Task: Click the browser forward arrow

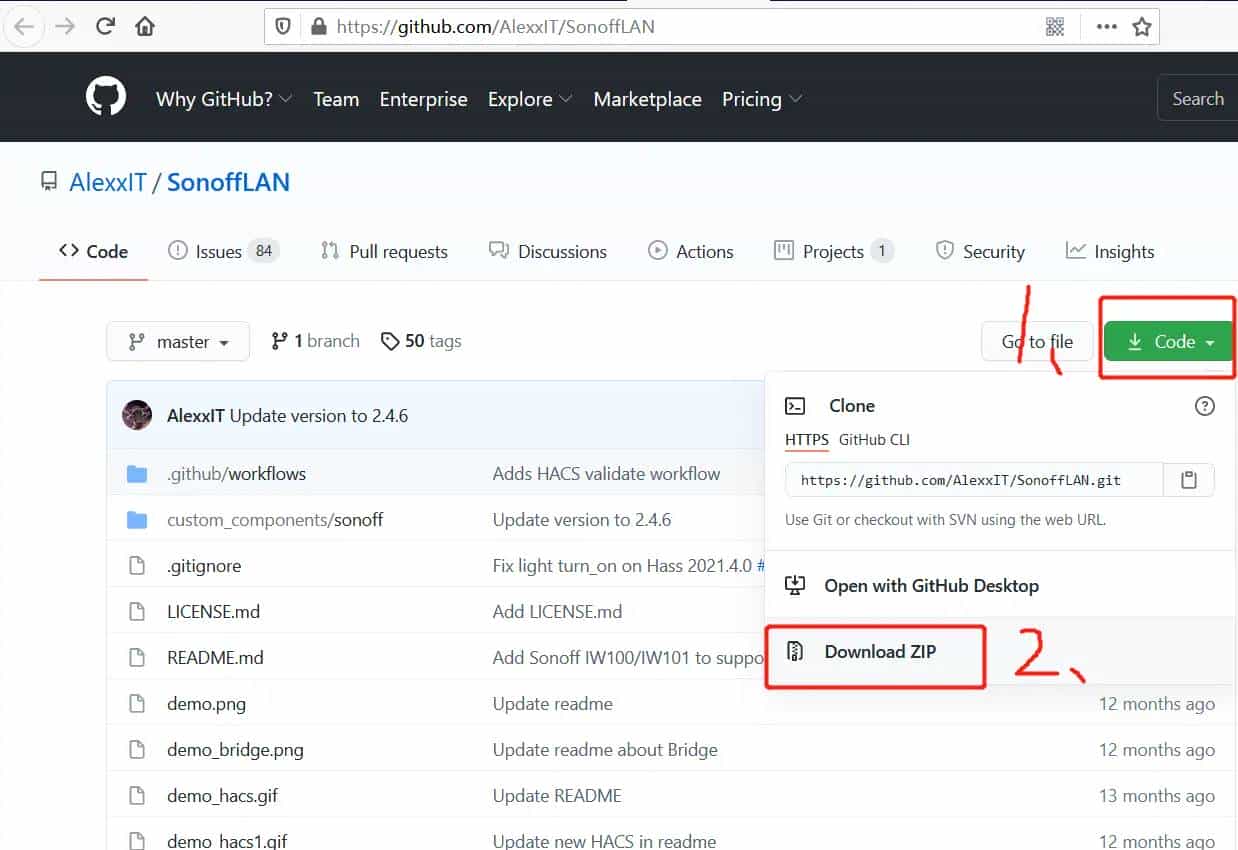Action: pos(65,27)
